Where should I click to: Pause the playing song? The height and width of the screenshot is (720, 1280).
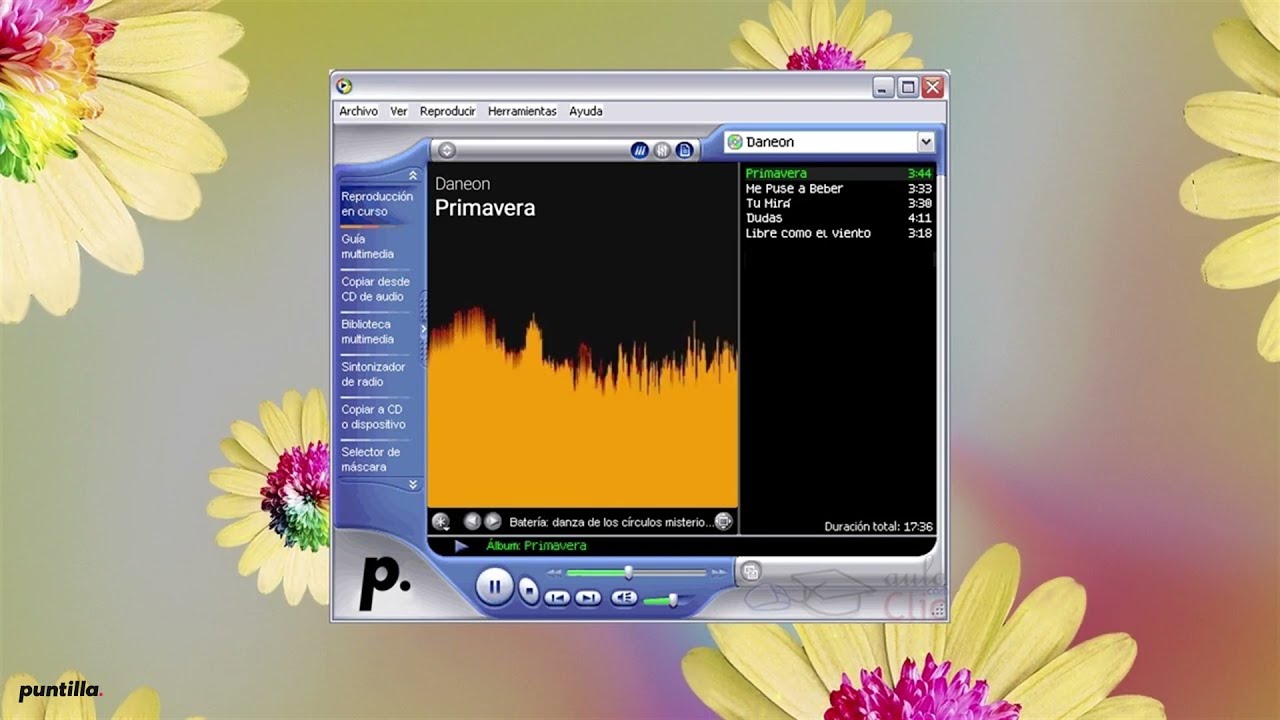[x=494, y=587]
